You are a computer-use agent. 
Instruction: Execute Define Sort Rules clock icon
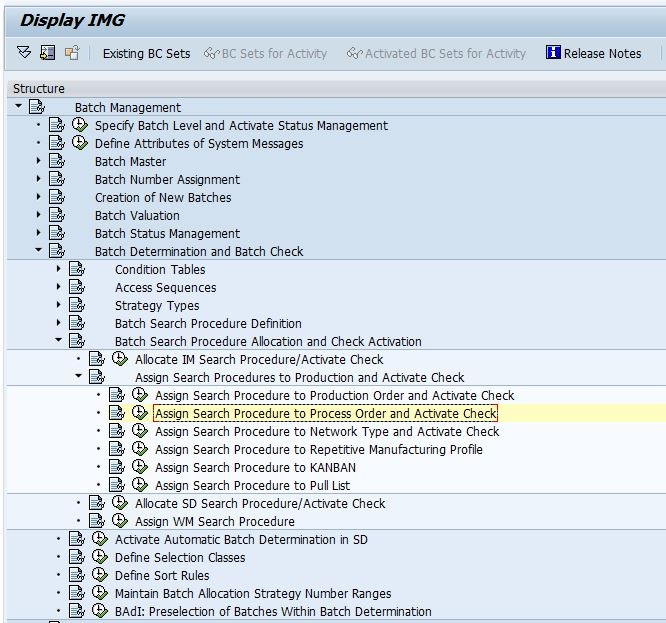pos(100,574)
